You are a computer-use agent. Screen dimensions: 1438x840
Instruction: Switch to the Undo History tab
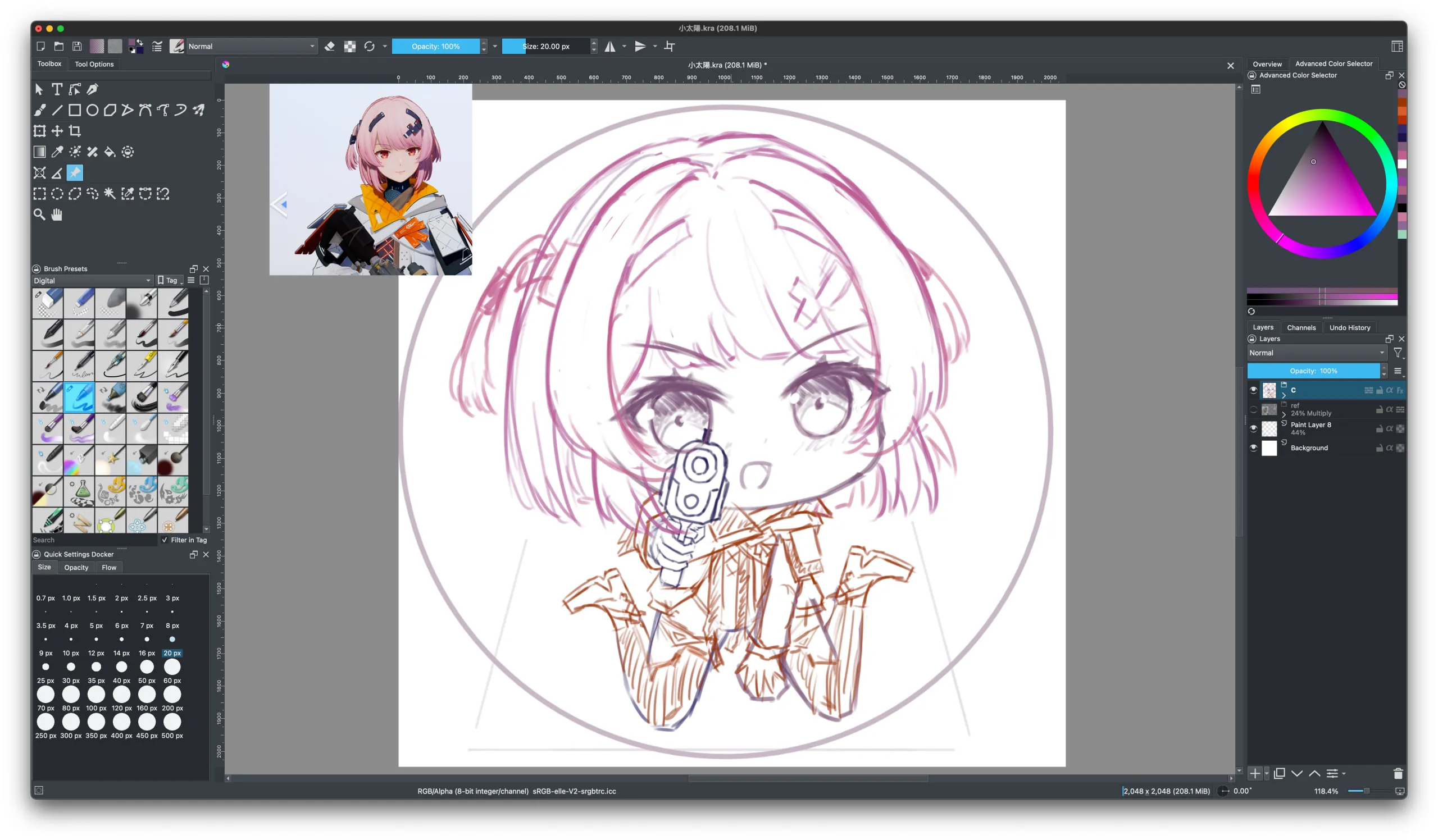click(x=1349, y=328)
